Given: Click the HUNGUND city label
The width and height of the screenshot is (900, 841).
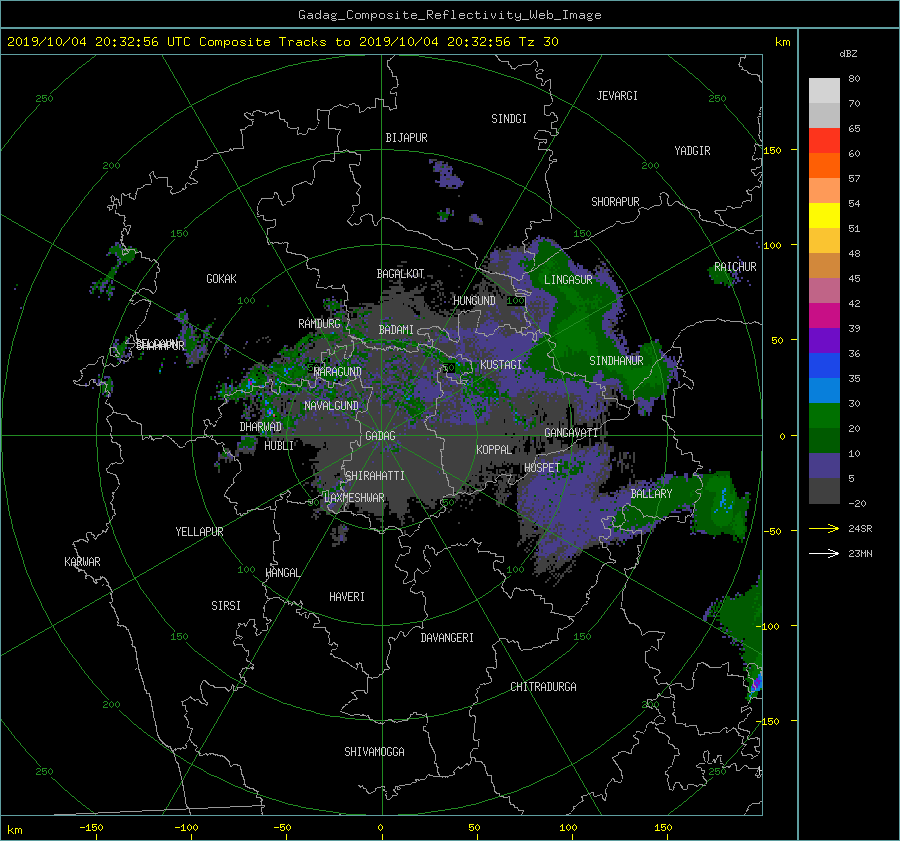Looking at the screenshot, I should pos(474,301).
